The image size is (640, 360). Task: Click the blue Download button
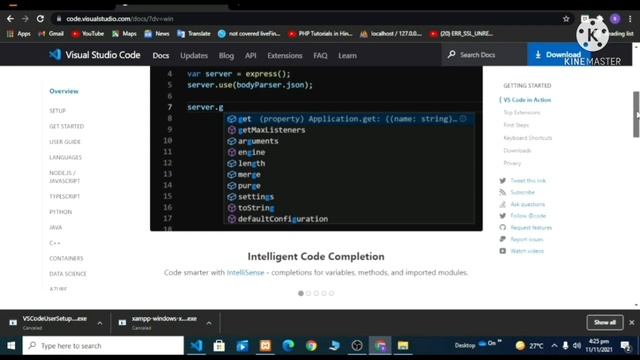pyautogui.click(x=558, y=54)
